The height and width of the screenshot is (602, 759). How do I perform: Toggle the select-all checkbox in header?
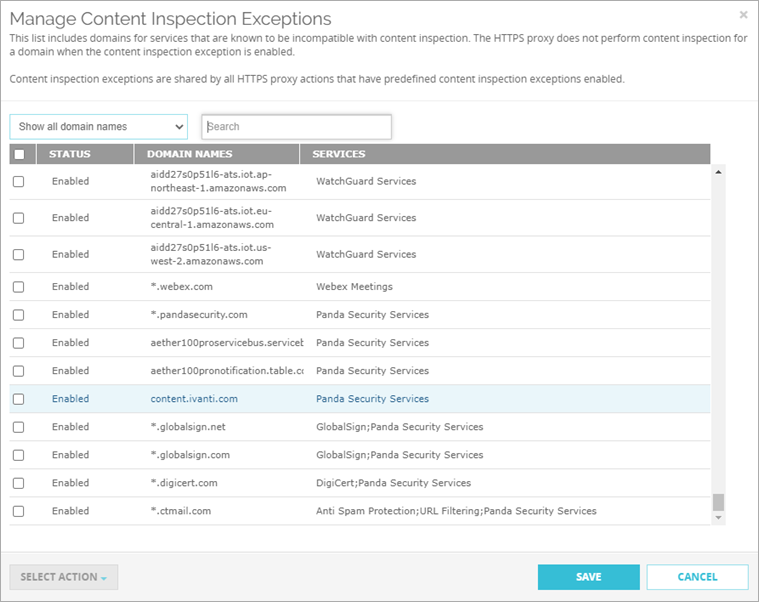(18, 154)
